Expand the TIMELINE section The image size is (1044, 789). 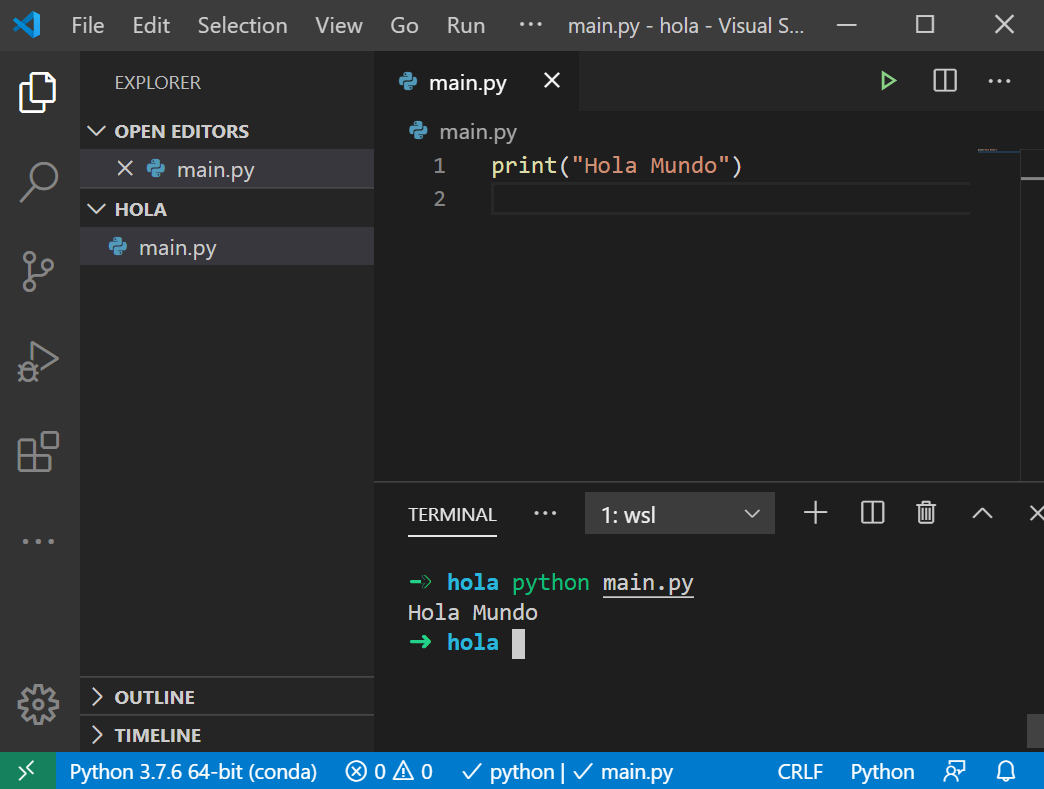[227, 735]
